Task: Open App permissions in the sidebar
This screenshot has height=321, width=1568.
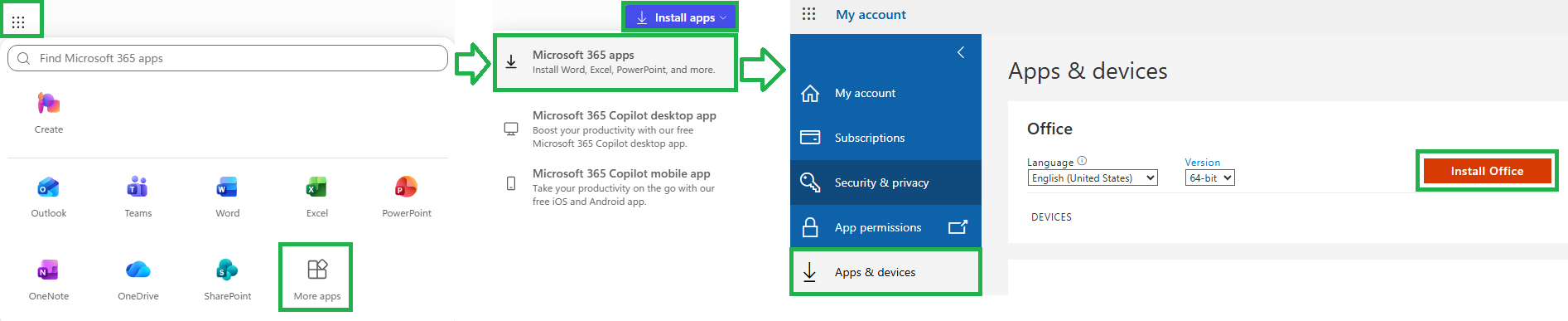Action: 885,227
